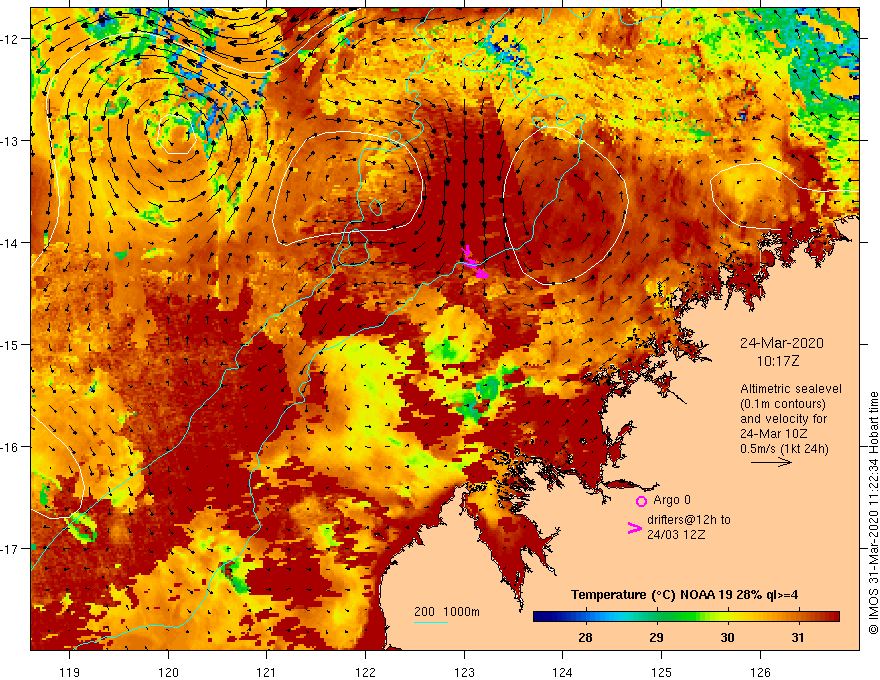
Task: Click the 'Altimetric sealevel' text
Action: tap(791, 389)
